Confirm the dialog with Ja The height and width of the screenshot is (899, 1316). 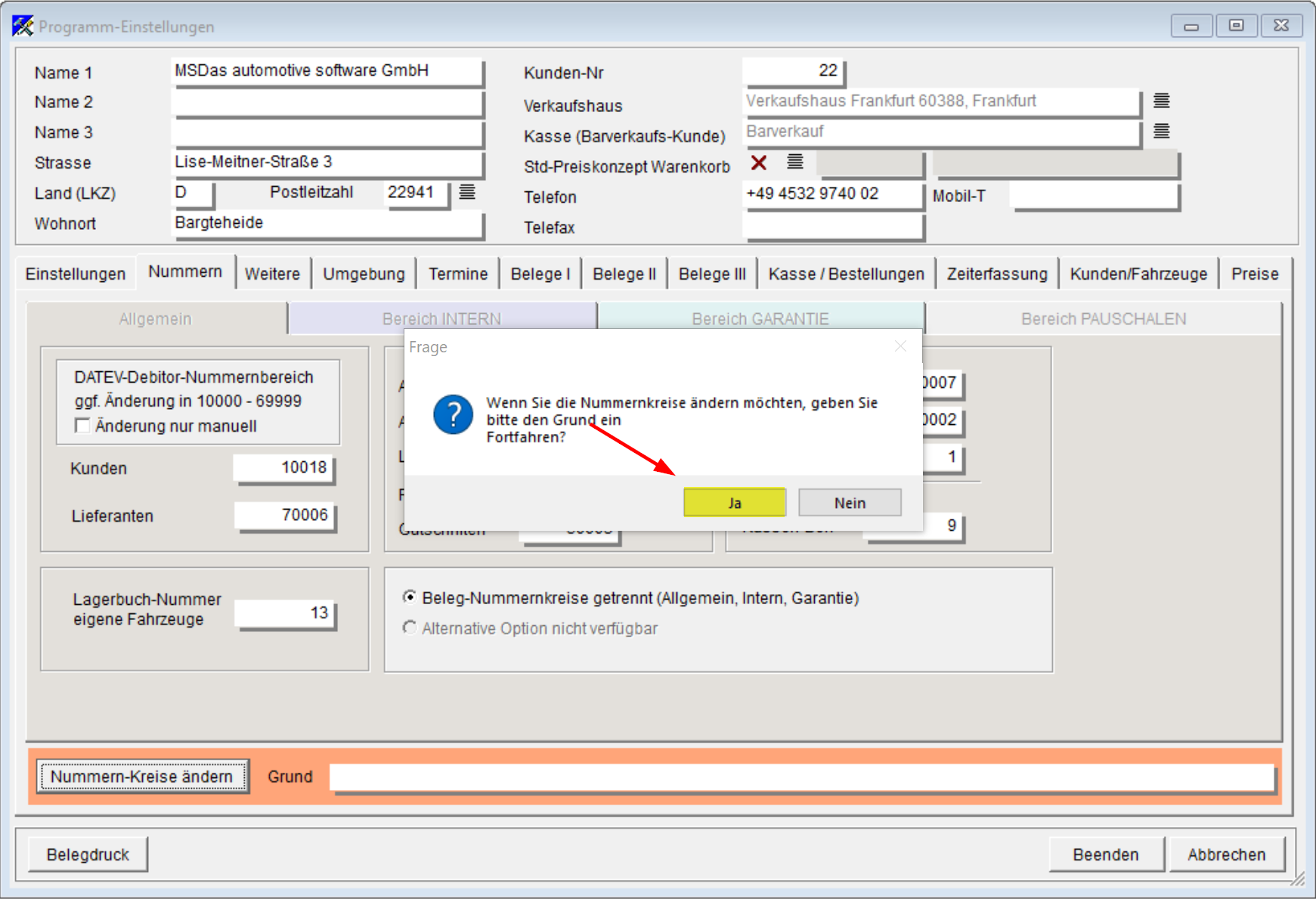click(x=735, y=503)
